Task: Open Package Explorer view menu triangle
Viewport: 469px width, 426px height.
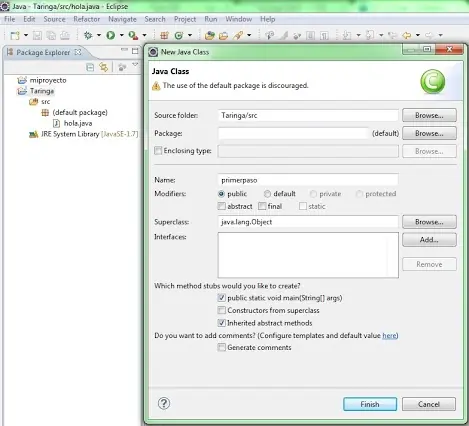Action: (x=135, y=65)
